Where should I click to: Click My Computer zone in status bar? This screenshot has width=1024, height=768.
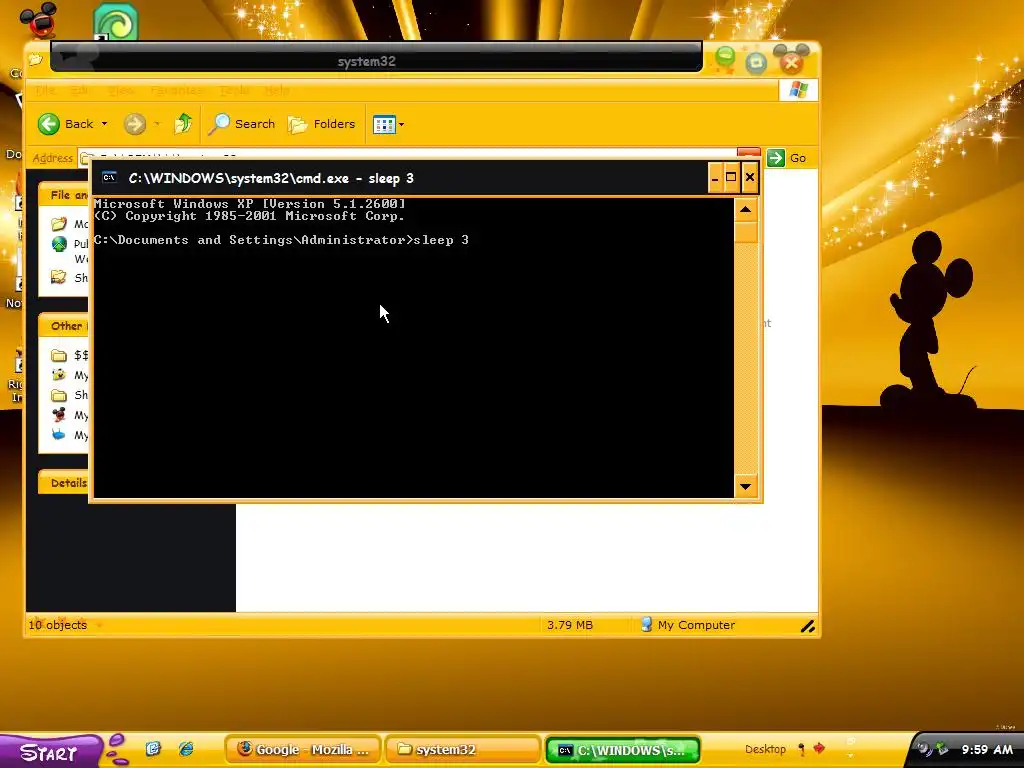point(688,625)
